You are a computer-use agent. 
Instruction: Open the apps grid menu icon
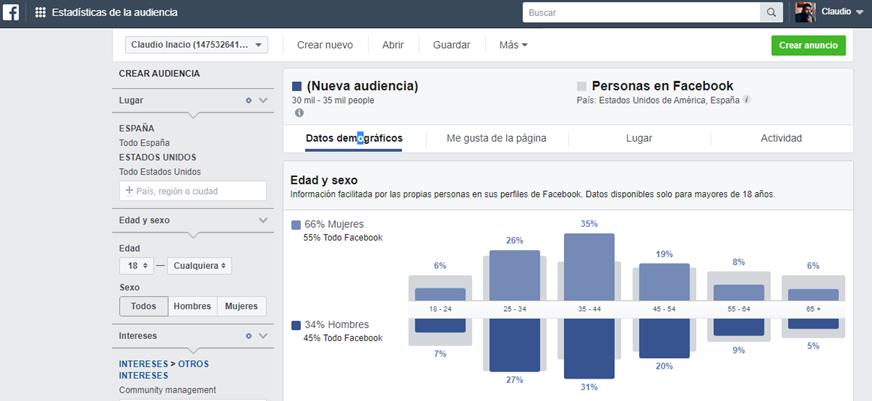pyautogui.click(x=40, y=12)
